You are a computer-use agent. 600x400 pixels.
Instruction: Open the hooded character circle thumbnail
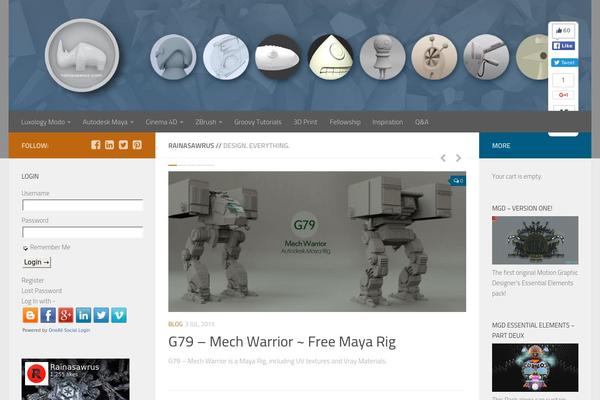click(173, 57)
